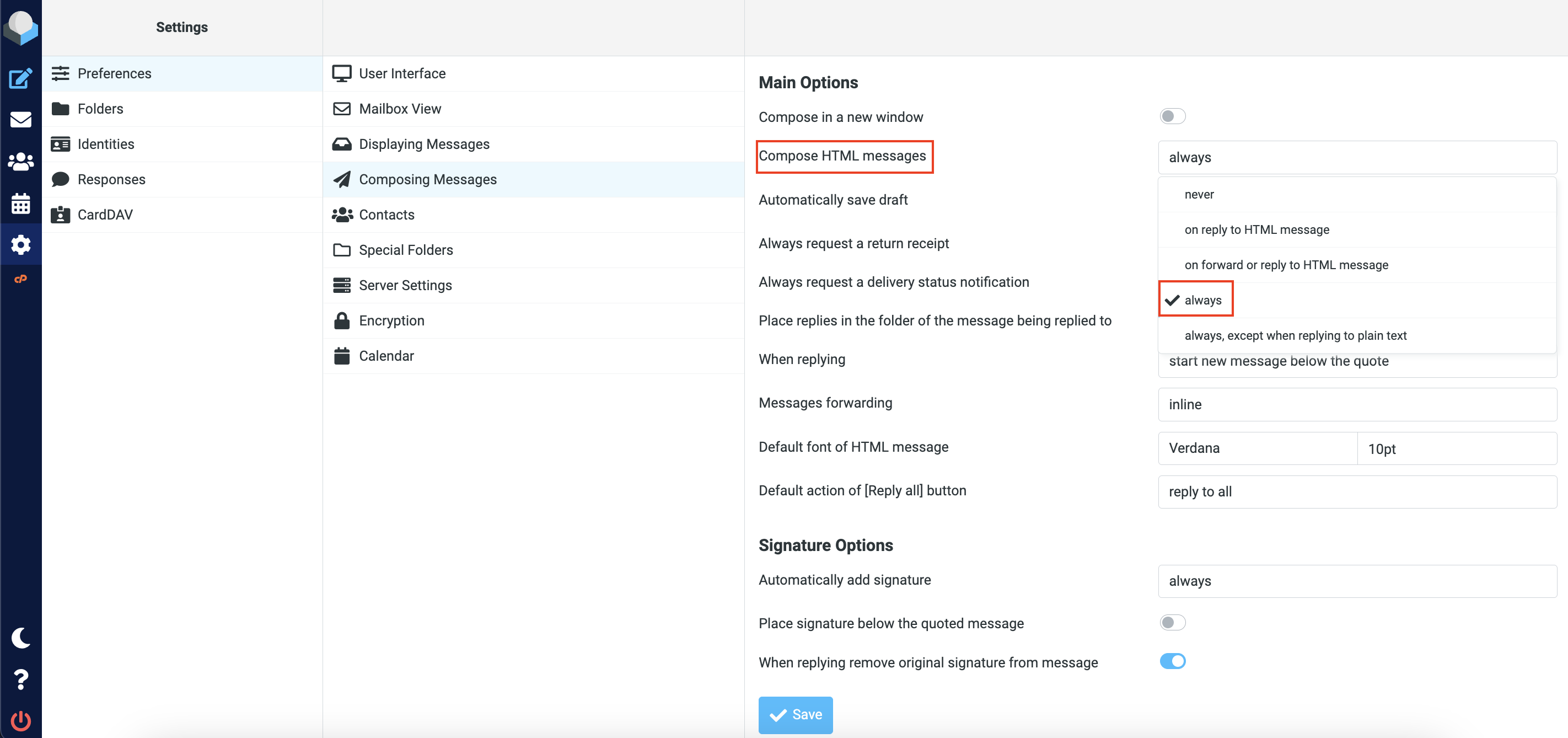Open Calendar from the dark sidebar

pos(21,204)
